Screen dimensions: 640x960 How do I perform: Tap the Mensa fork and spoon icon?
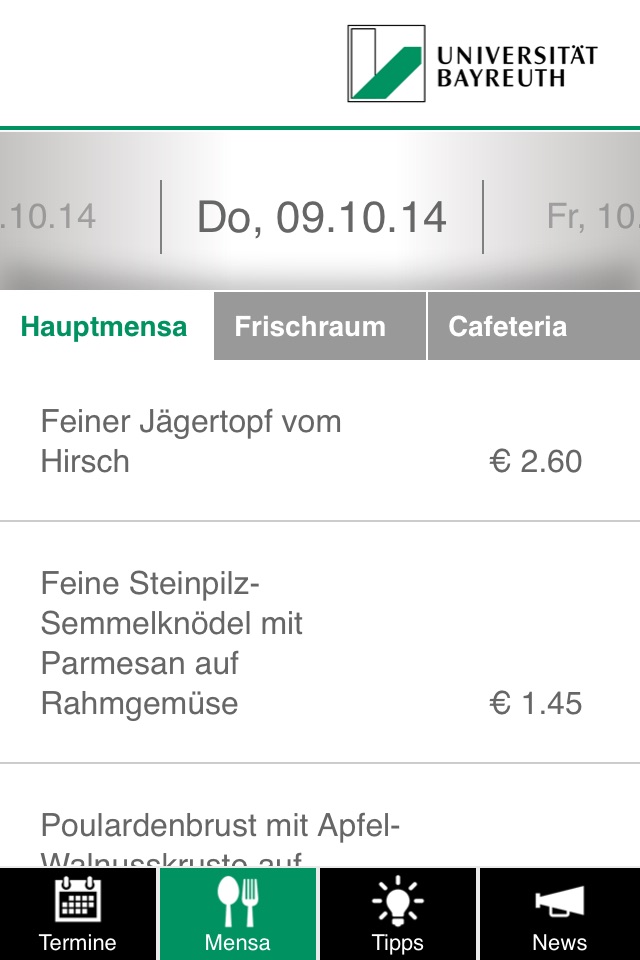(x=238, y=899)
